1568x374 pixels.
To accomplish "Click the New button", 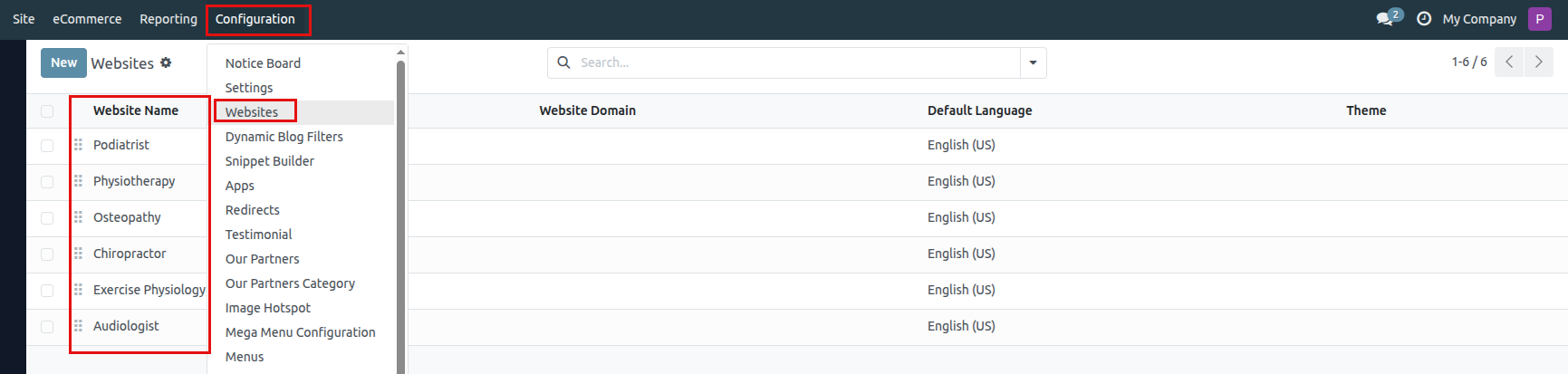I will pos(63,62).
